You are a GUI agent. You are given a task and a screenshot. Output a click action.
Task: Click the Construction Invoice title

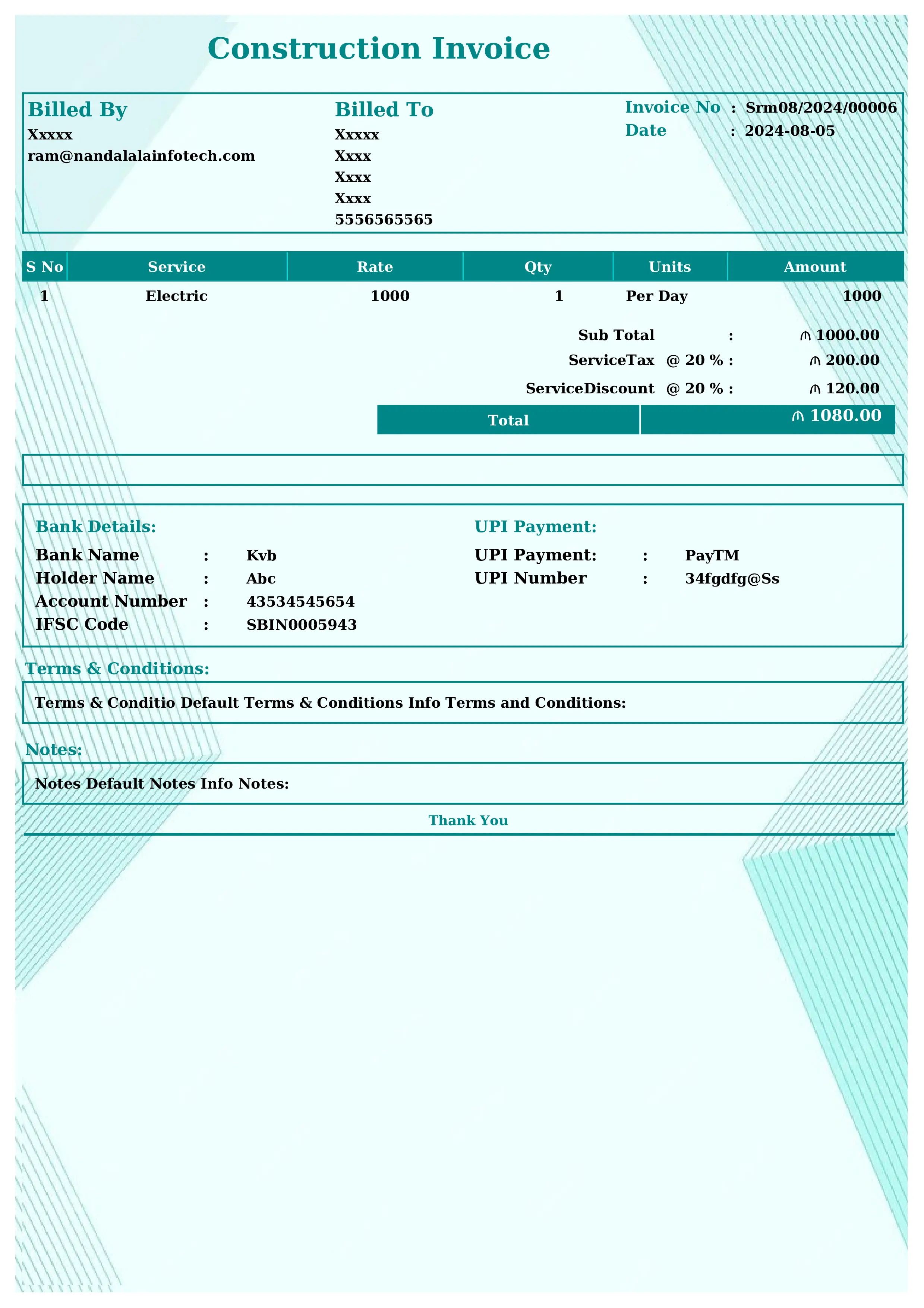[x=379, y=49]
